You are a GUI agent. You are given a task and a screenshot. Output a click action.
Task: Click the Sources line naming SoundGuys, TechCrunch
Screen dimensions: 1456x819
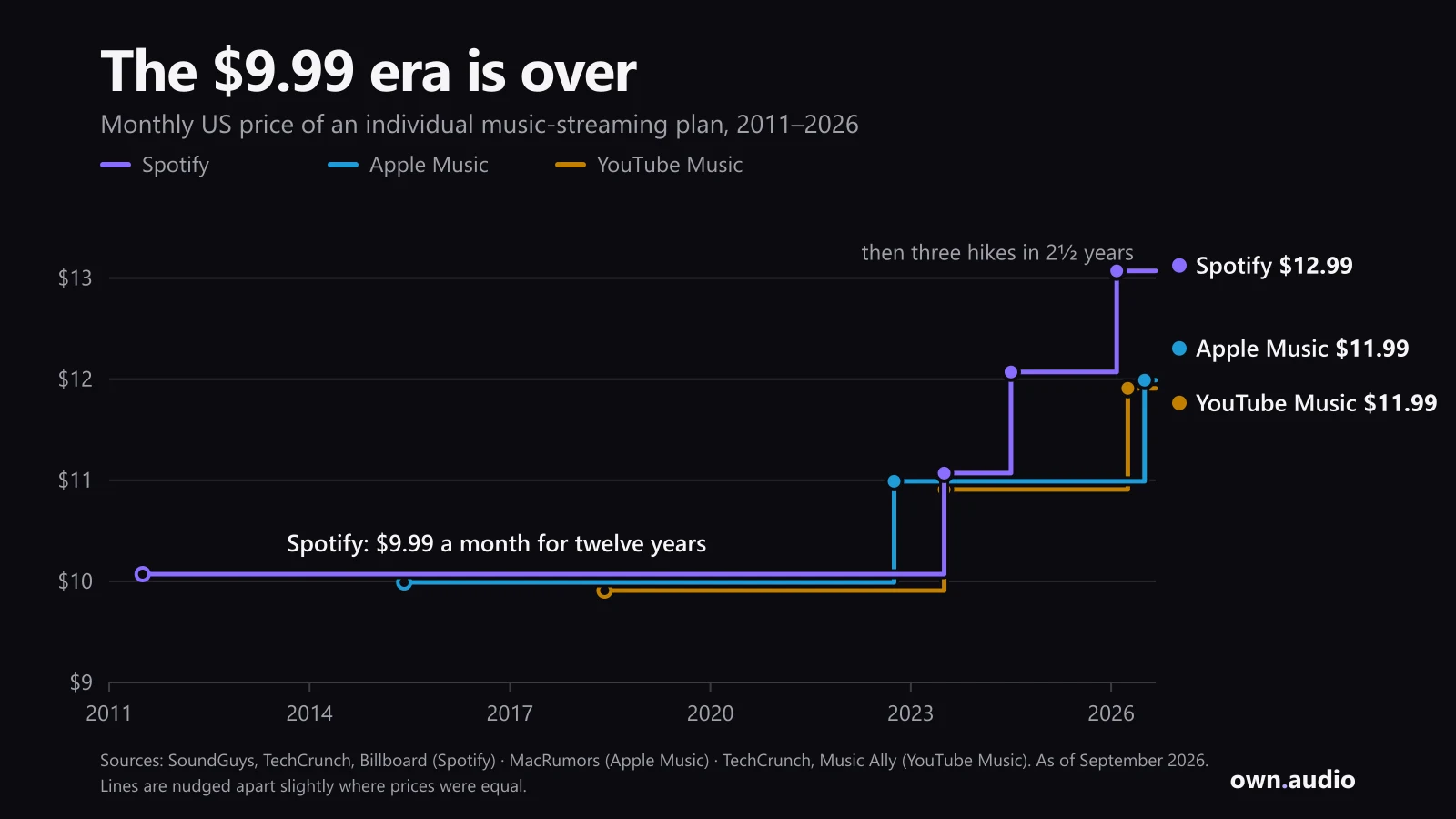click(654, 761)
